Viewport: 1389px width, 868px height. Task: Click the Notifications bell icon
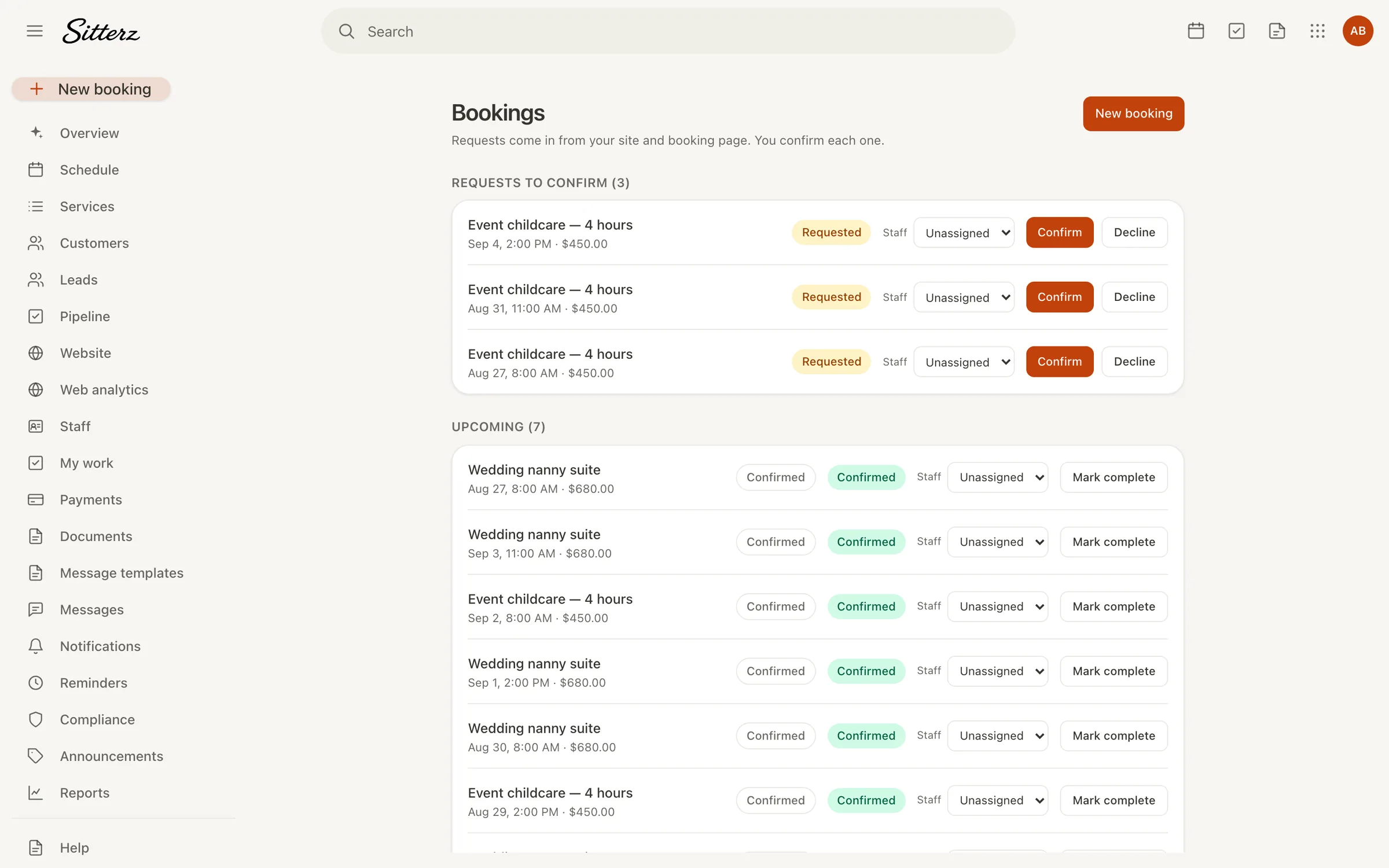coord(36,646)
